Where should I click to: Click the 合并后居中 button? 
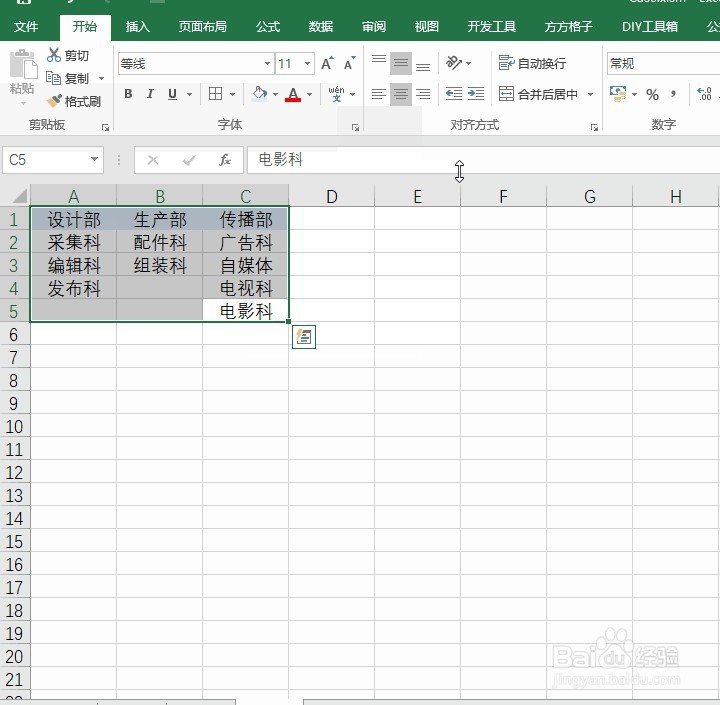tap(538, 94)
